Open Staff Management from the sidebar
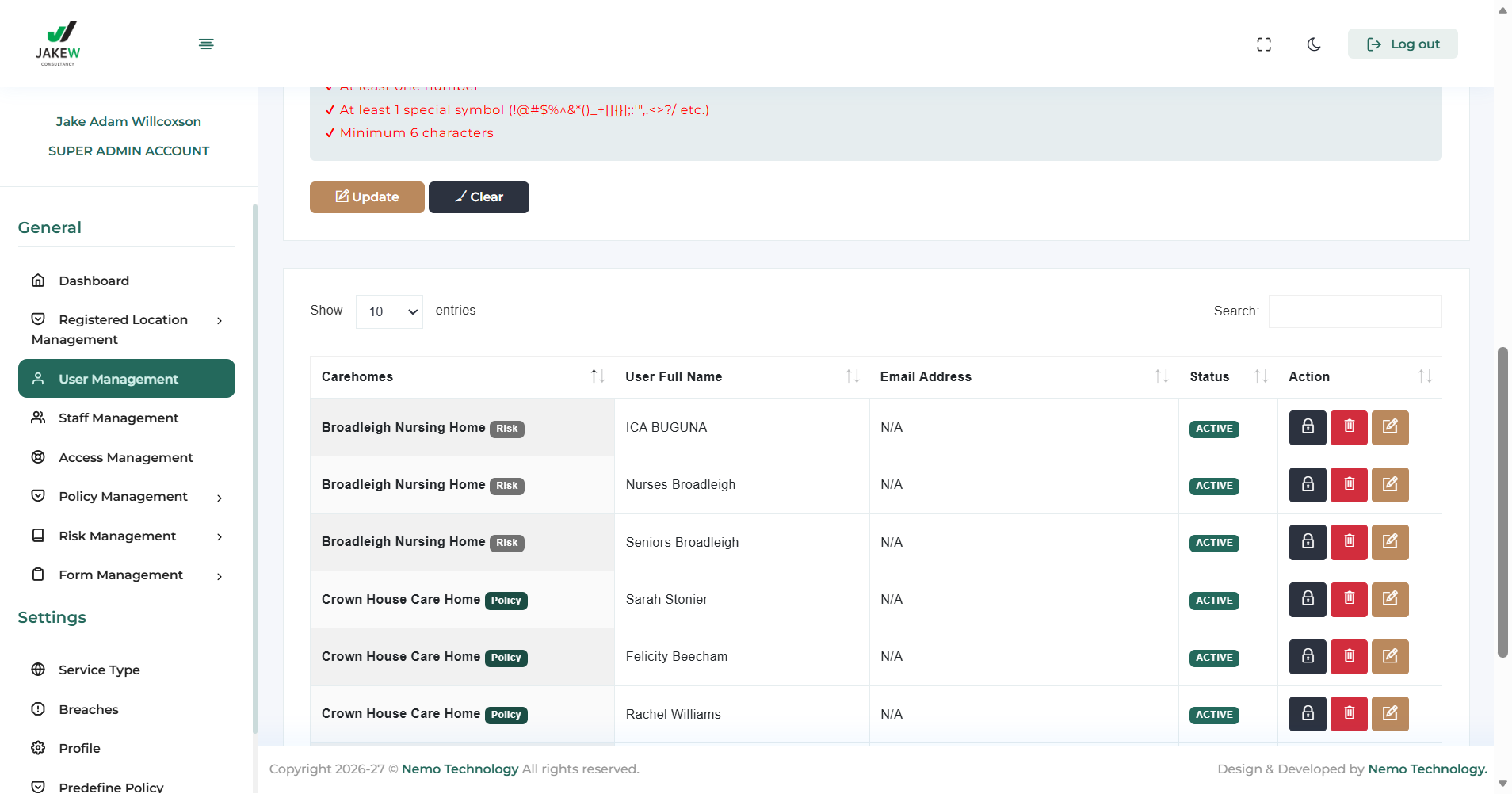The image size is (1512, 794). (x=118, y=418)
